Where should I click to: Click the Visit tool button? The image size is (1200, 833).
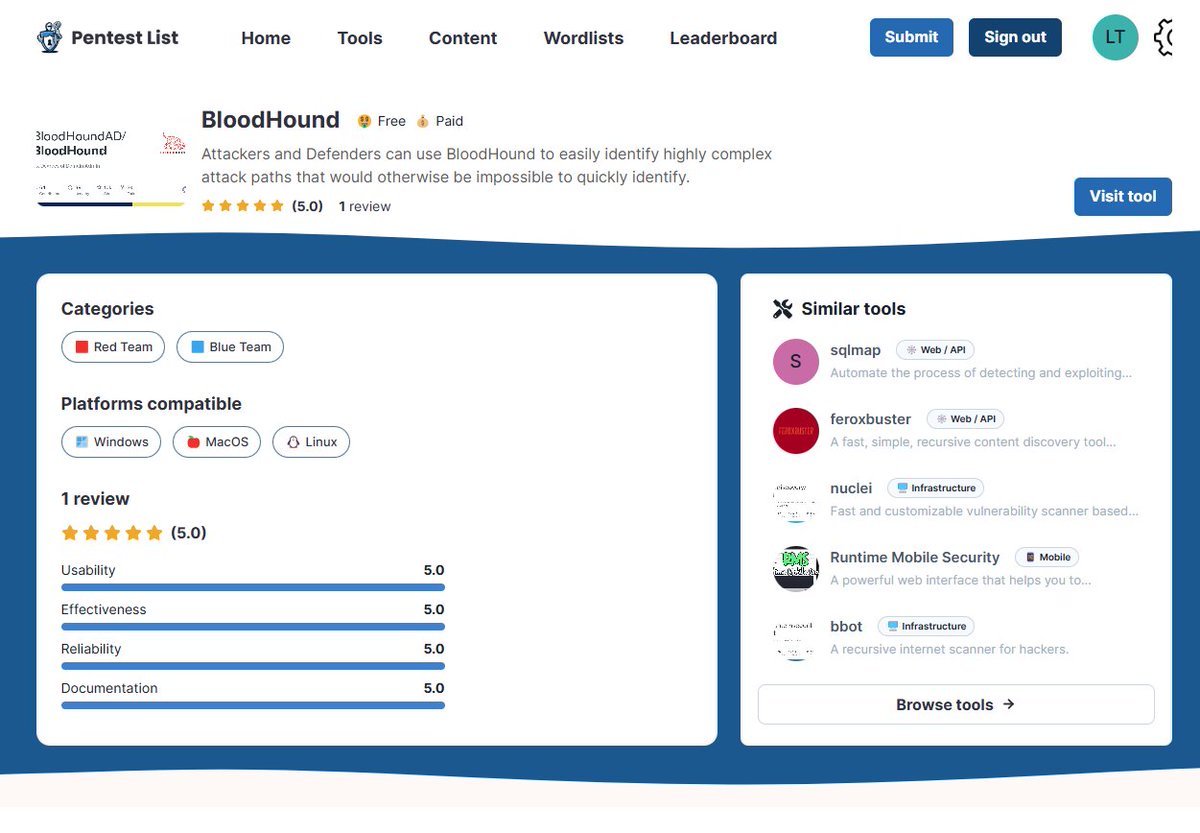coord(1123,196)
